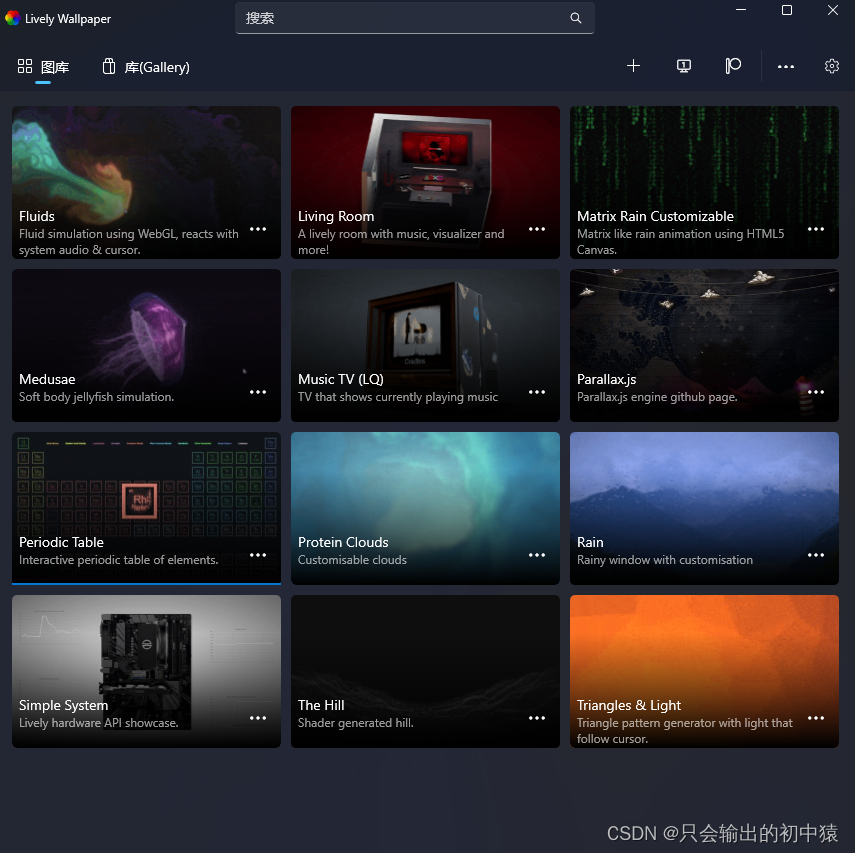The width and height of the screenshot is (855, 853).
Task: Open more options for Living Room wallpaper
Action: (x=537, y=229)
